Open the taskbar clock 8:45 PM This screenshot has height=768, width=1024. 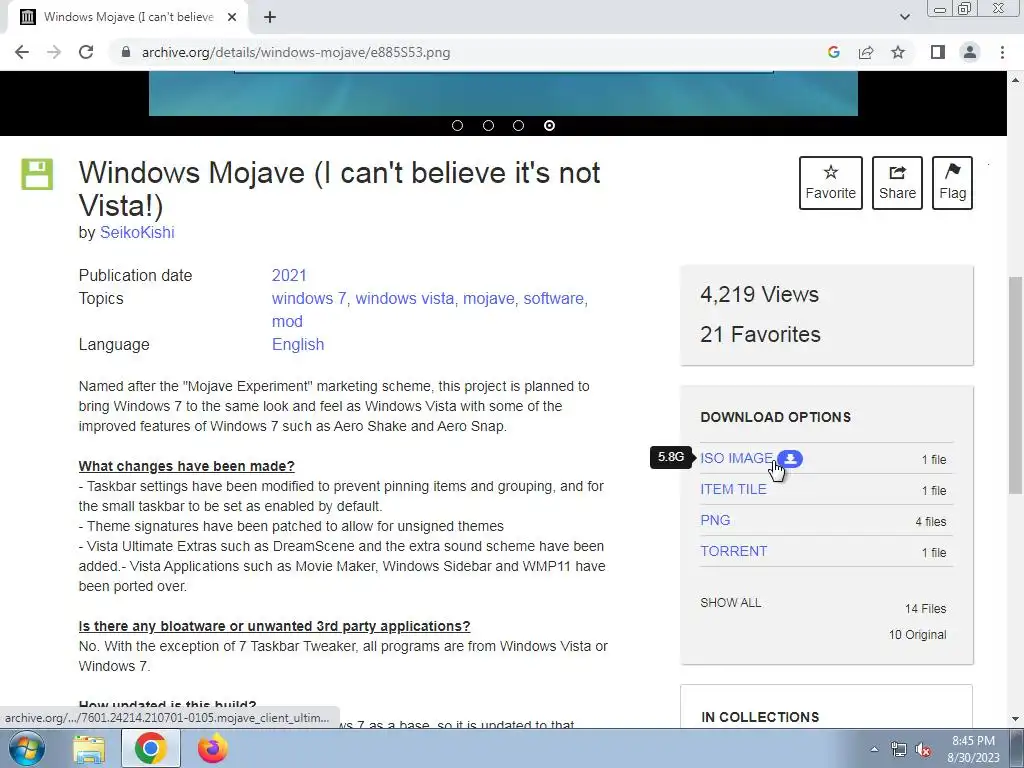tap(973, 749)
